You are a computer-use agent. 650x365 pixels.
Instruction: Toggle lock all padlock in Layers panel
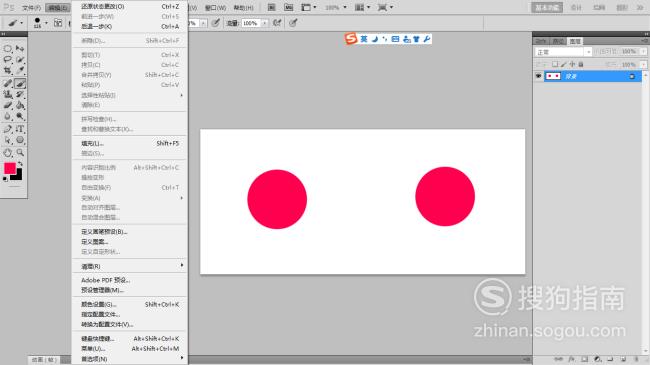click(581, 64)
